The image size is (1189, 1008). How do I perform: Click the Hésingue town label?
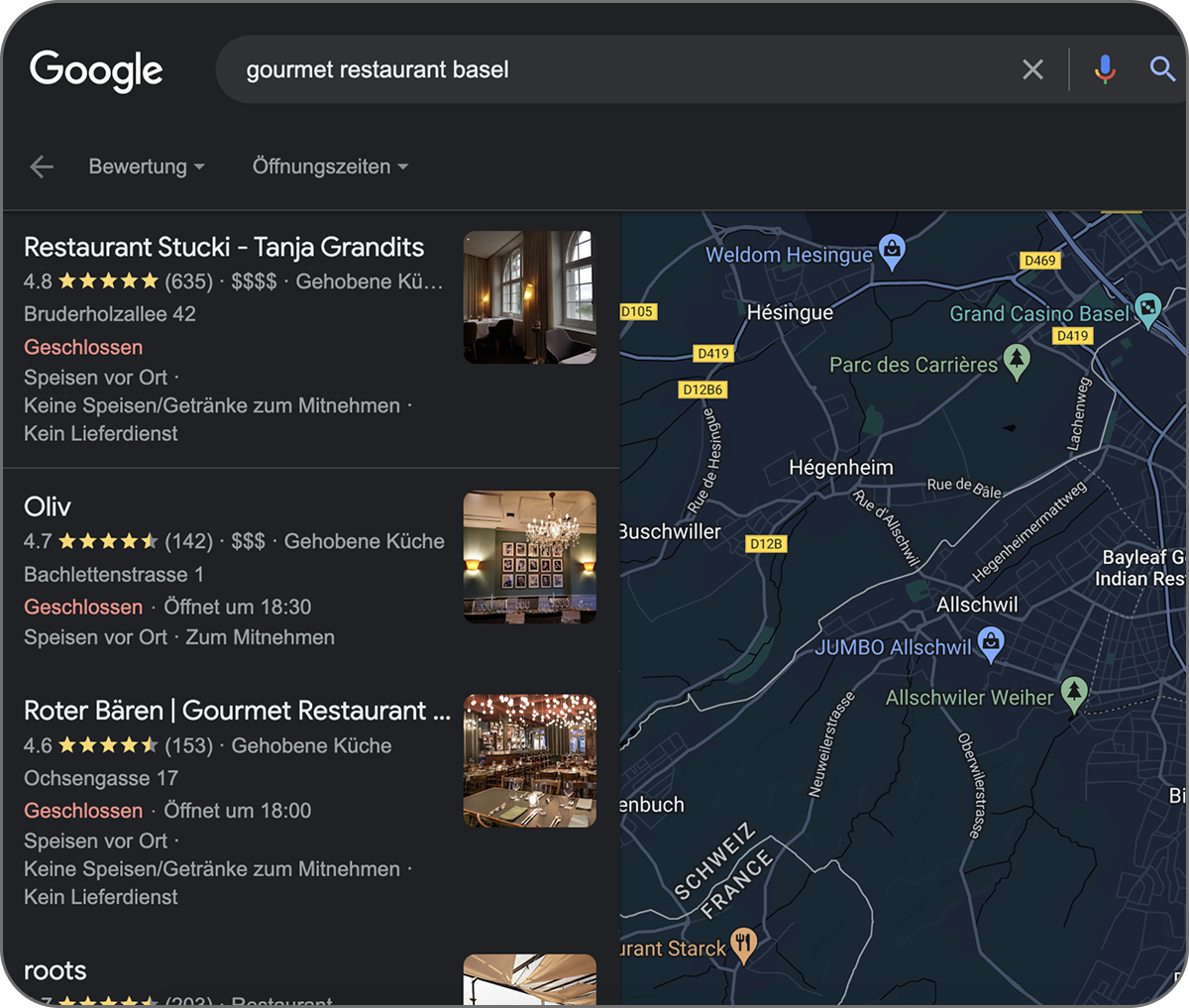[x=790, y=312]
